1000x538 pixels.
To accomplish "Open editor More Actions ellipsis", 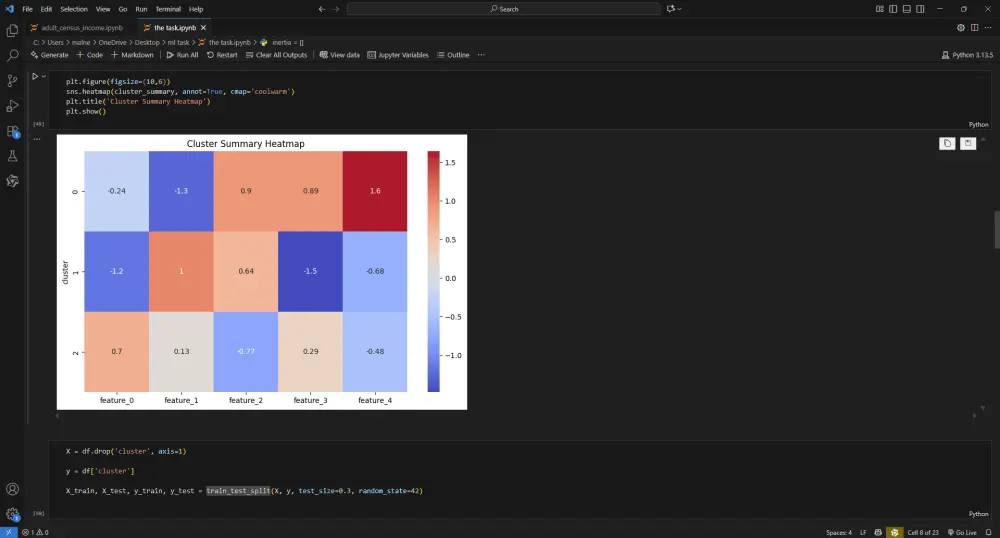I will click(988, 27).
